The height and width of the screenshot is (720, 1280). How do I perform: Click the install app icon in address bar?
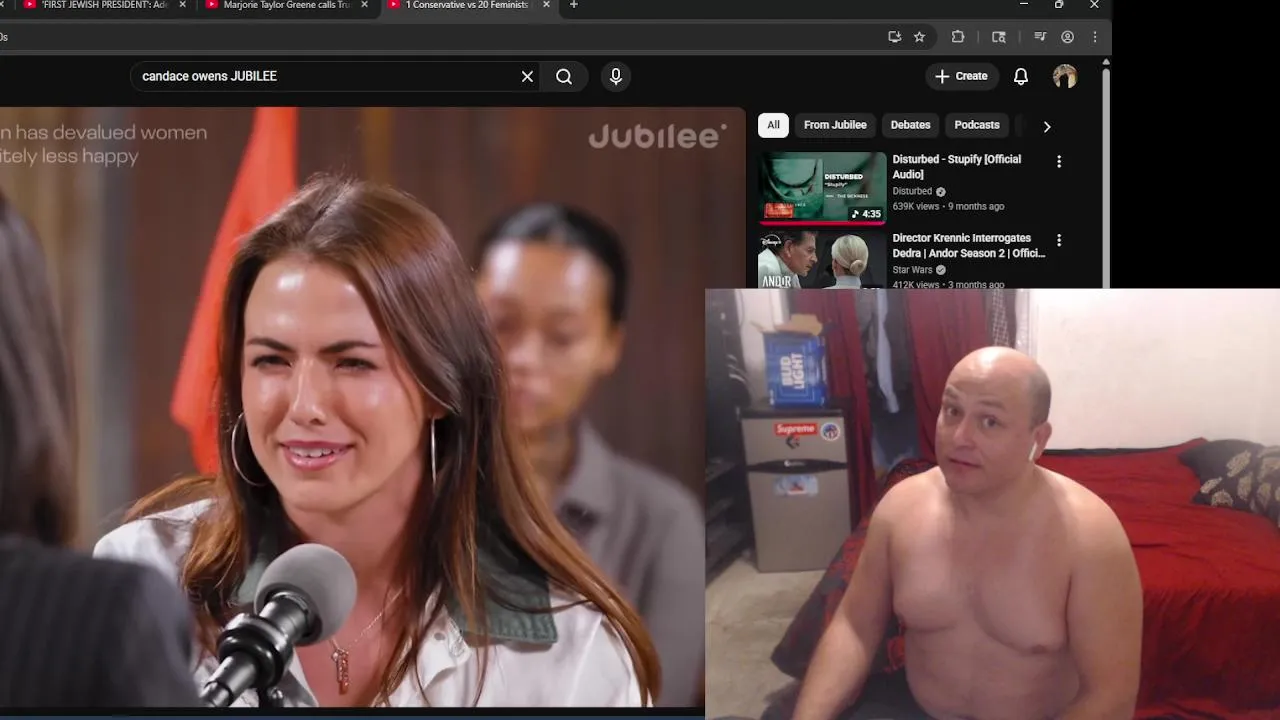coord(894,37)
